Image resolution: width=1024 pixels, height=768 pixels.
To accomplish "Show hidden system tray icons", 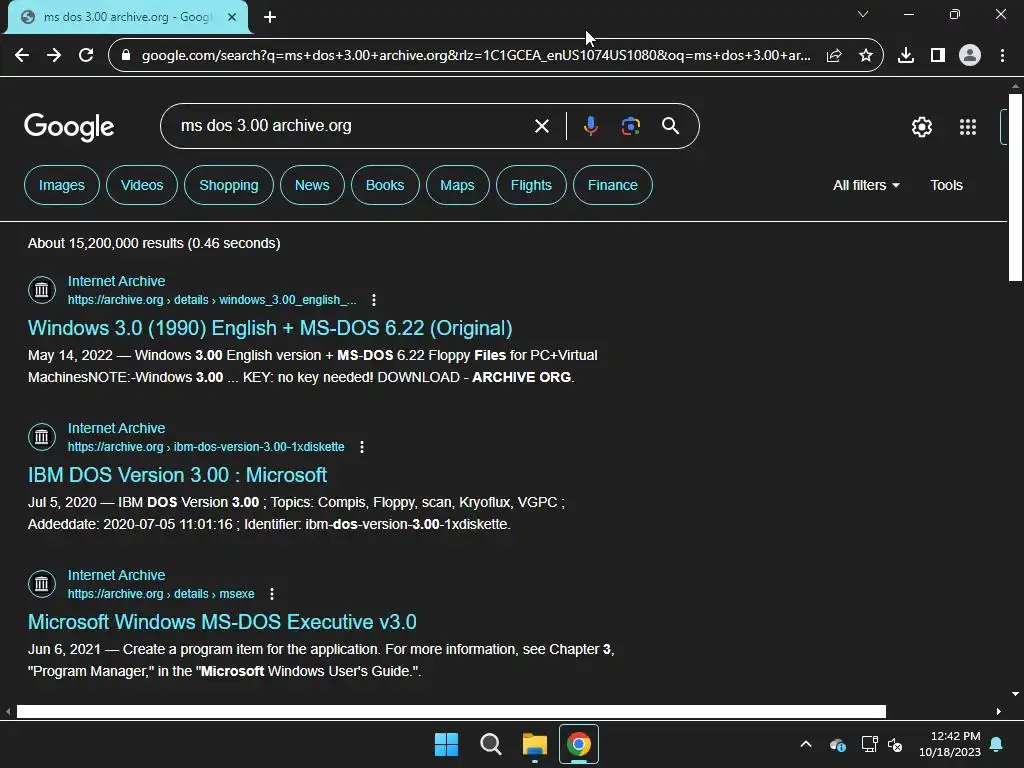I will click(x=806, y=744).
